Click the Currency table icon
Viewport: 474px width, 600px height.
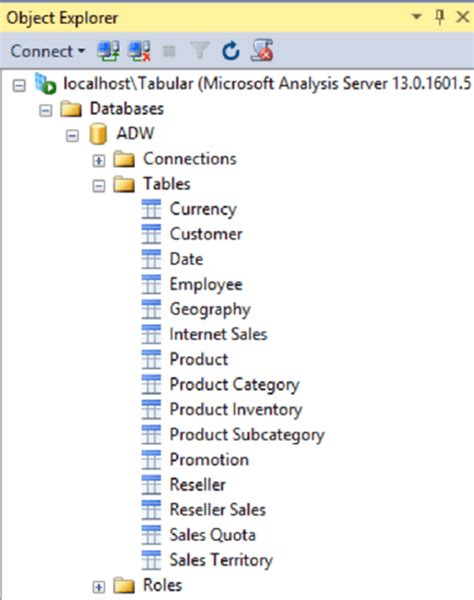click(x=151, y=209)
